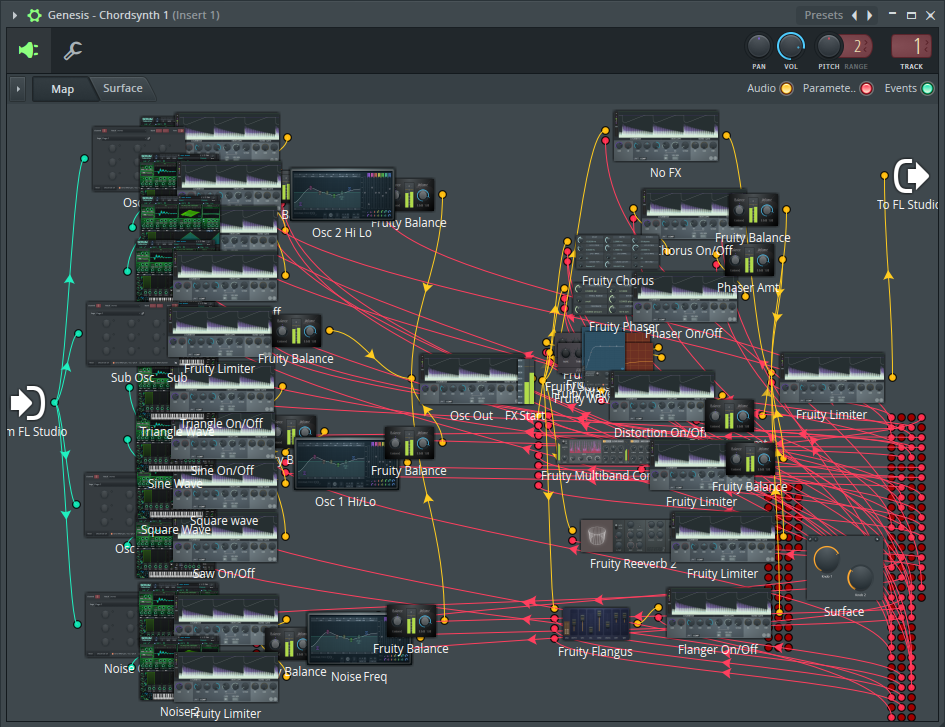Click the PAN knob

tap(759, 46)
